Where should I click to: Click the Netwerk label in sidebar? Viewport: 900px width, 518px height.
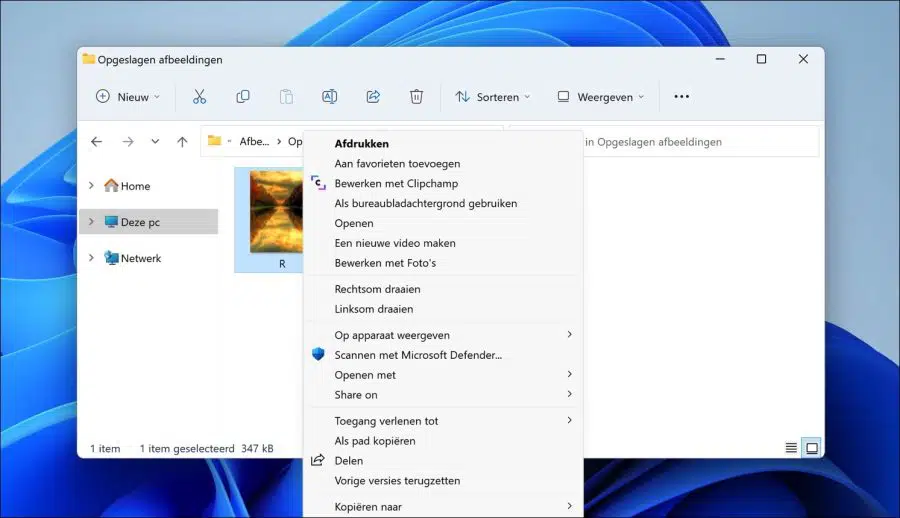141,258
